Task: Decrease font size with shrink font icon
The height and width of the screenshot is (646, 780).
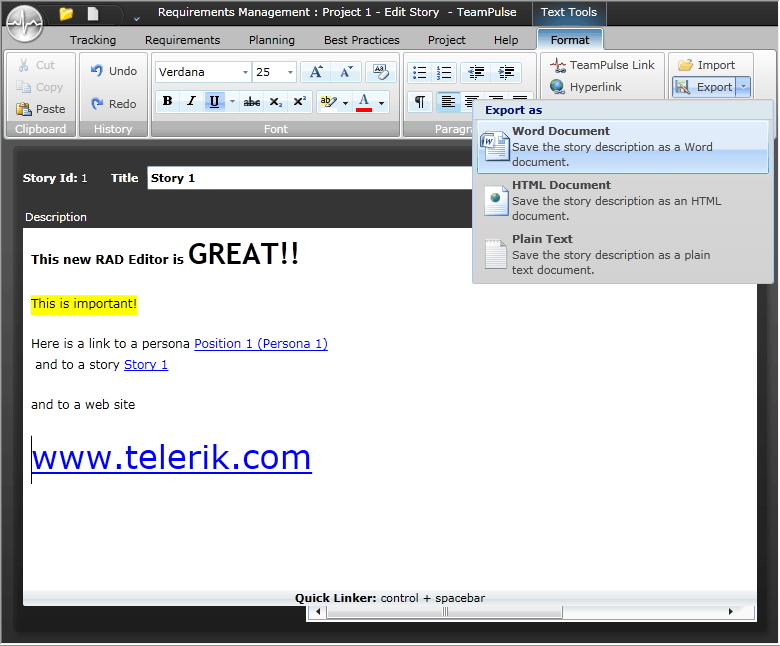Action: coord(346,72)
